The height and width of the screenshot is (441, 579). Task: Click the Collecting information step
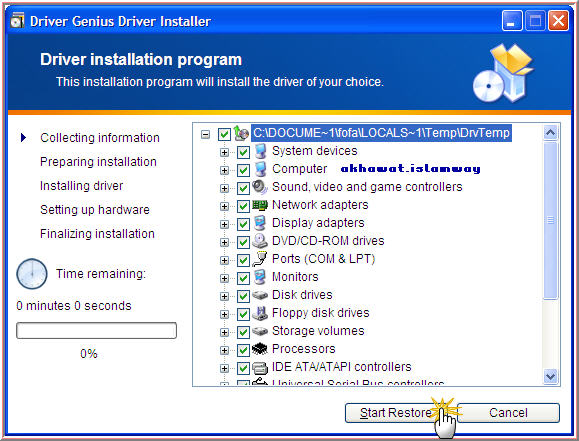tap(100, 137)
